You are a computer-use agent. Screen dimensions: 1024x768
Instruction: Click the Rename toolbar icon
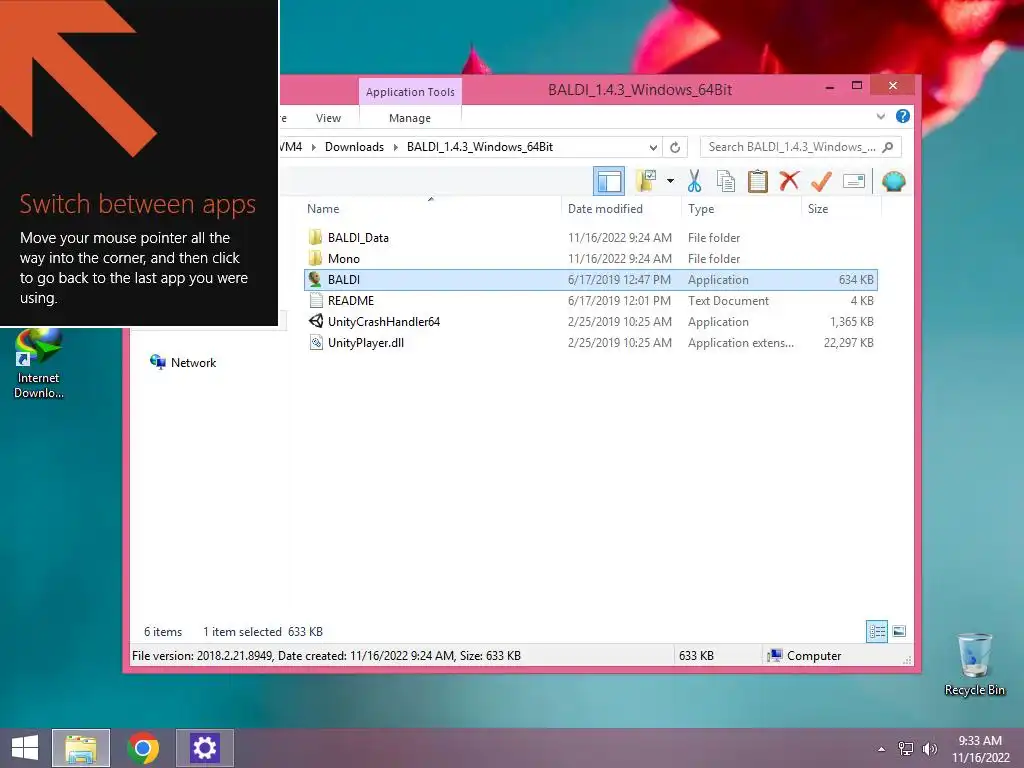tap(854, 181)
